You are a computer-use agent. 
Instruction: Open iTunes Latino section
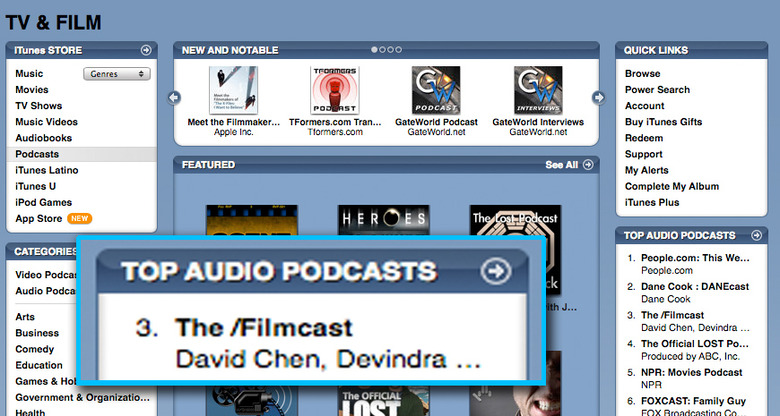point(47,170)
